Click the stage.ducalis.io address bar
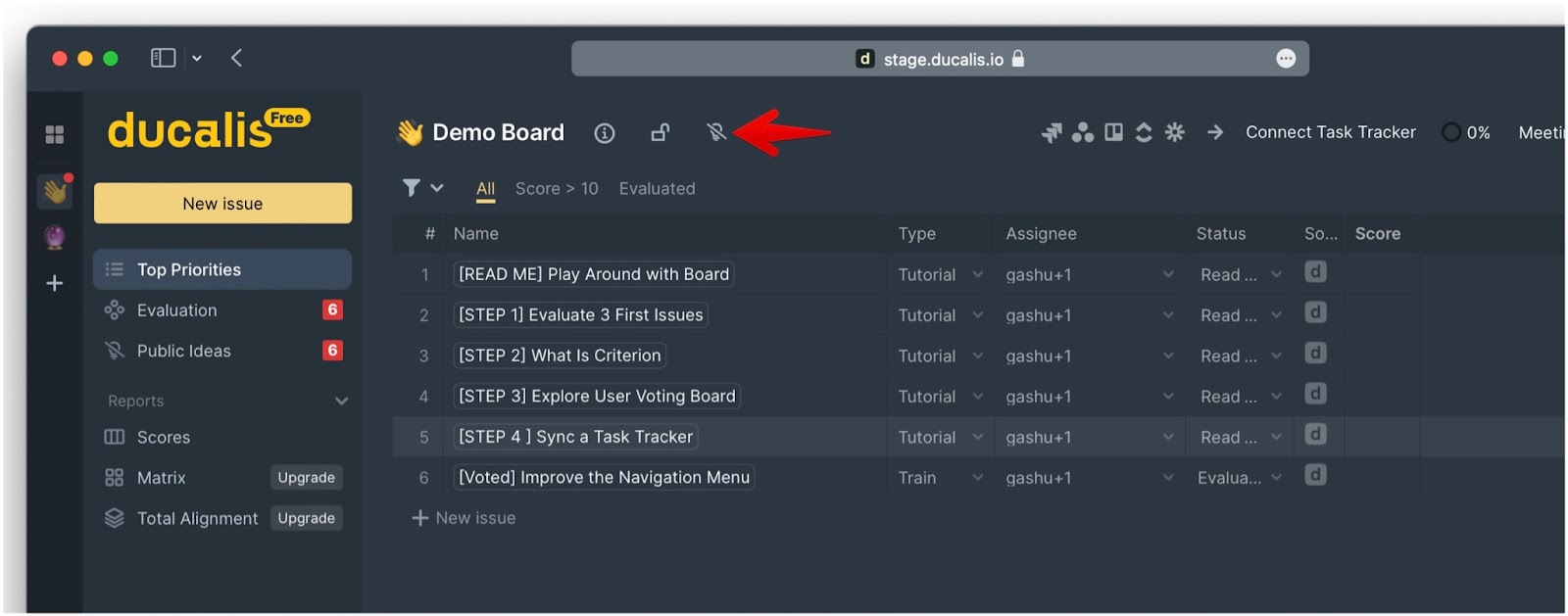The height and width of the screenshot is (616, 1568). 940,59
